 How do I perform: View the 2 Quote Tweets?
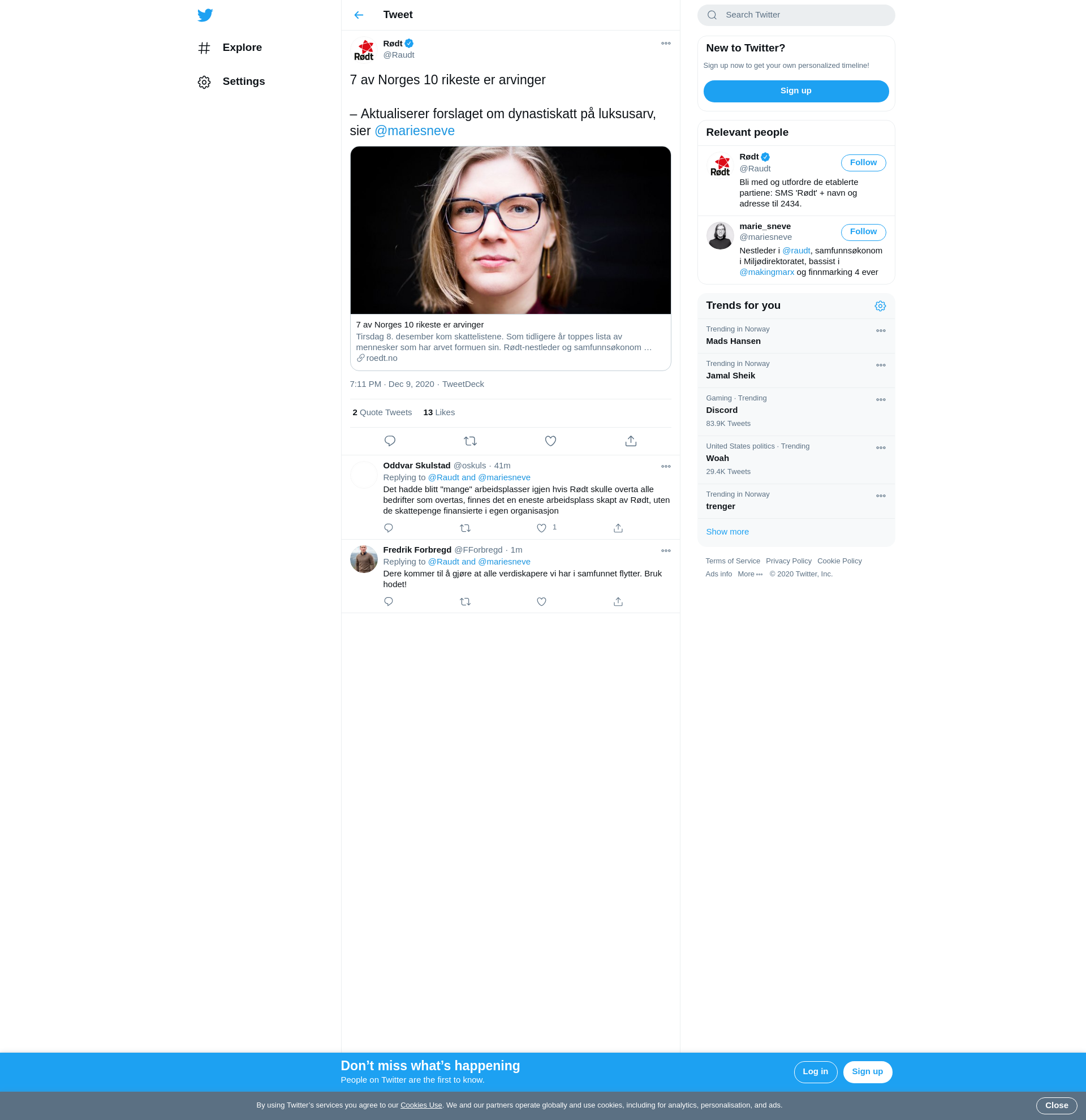[382, 412]
